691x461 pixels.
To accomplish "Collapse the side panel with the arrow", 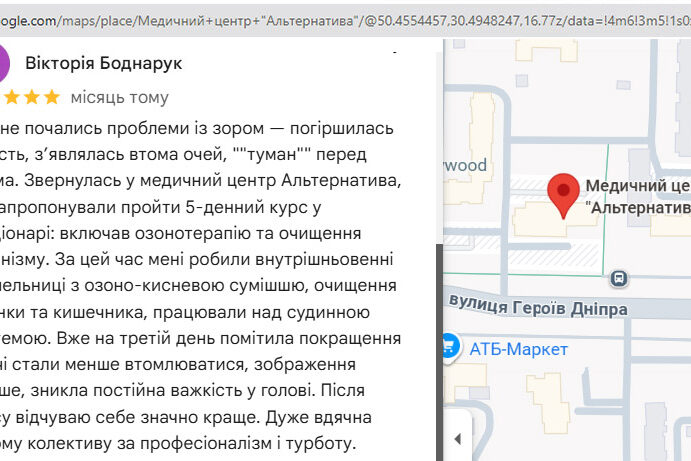I will [x=458, y=439].
